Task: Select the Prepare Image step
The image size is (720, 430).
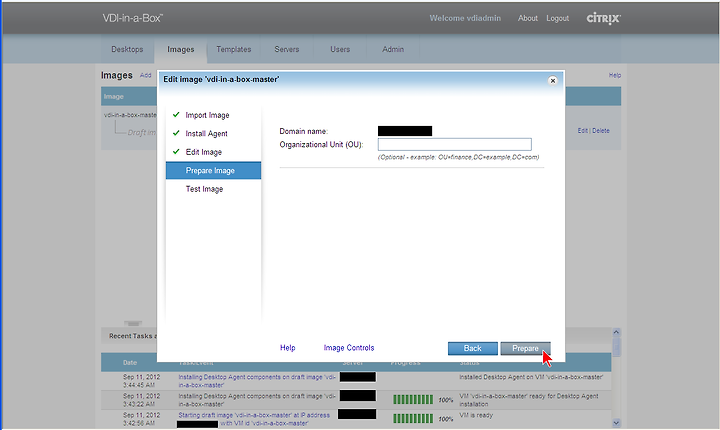Action: pyautogui.click(x=214, y=170)
